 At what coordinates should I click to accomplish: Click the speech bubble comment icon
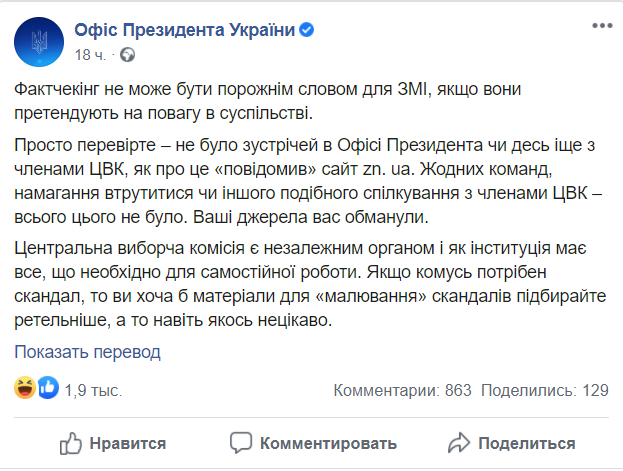pyautogui.click(x=241, y=443)
